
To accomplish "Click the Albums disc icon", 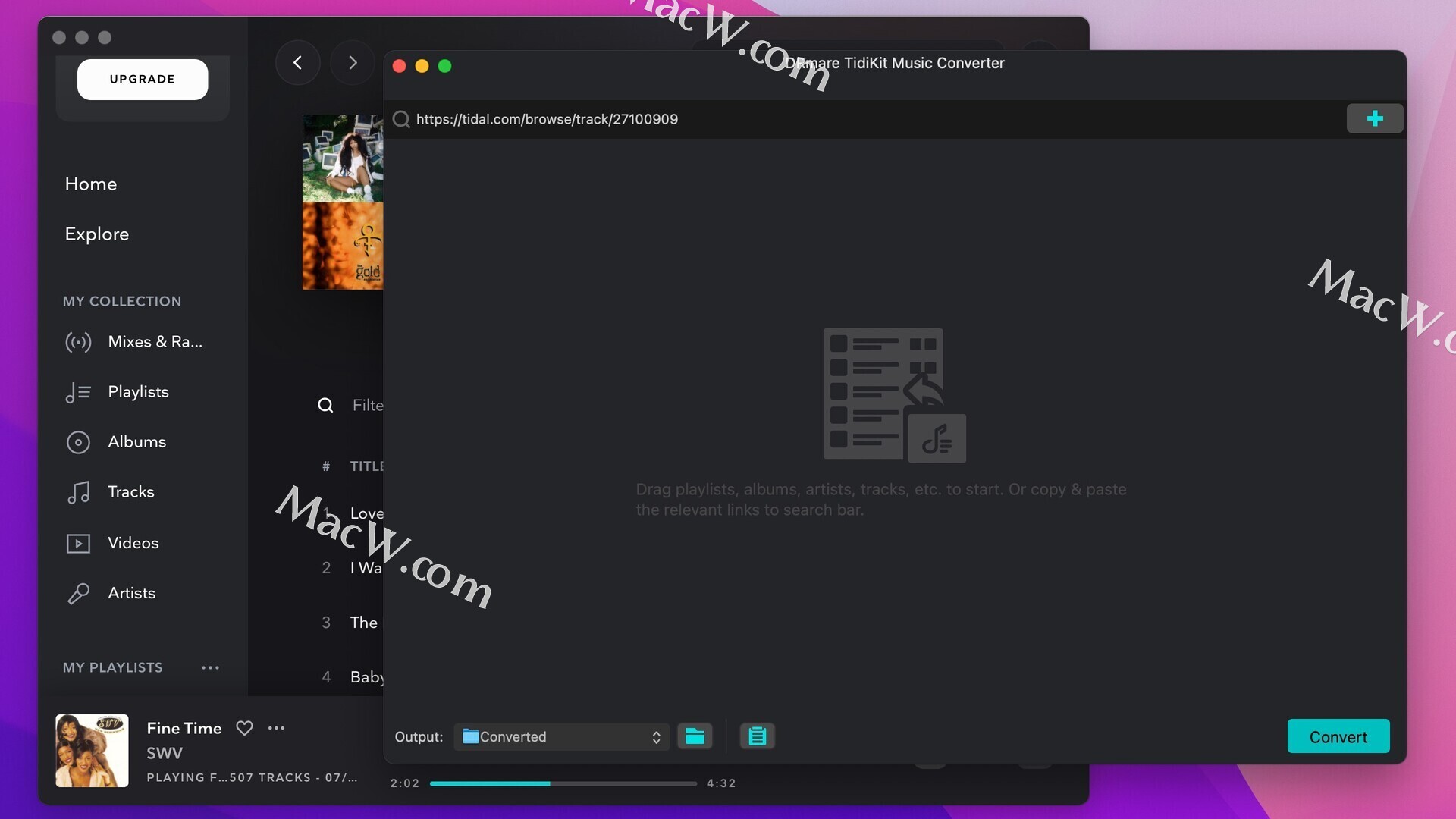I will tap(78, 442).
